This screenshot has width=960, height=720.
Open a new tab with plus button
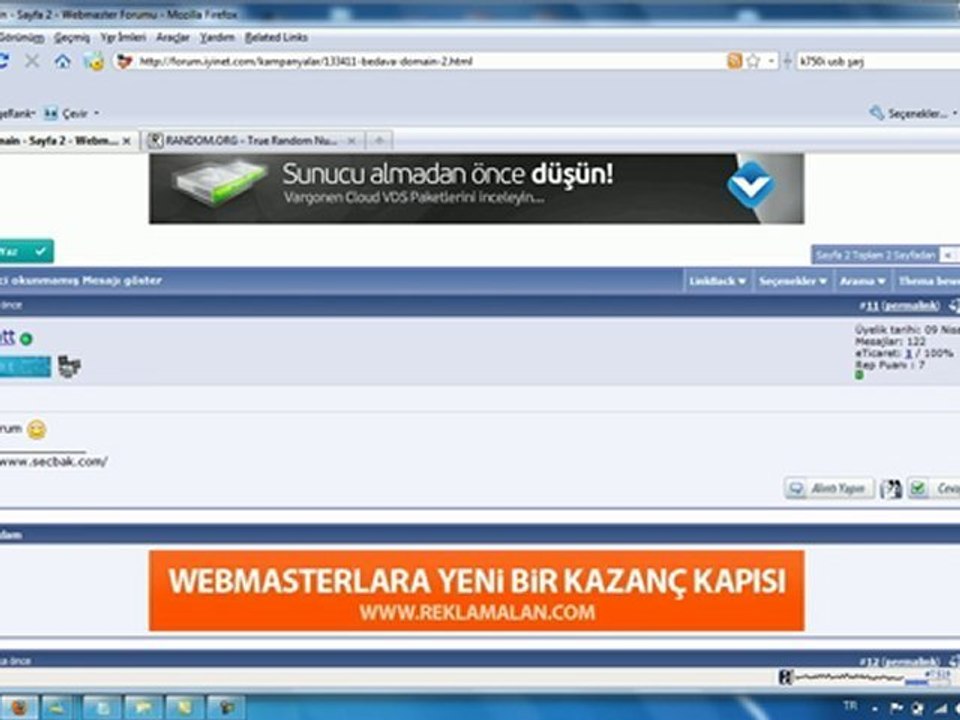(x=380, y=141)
